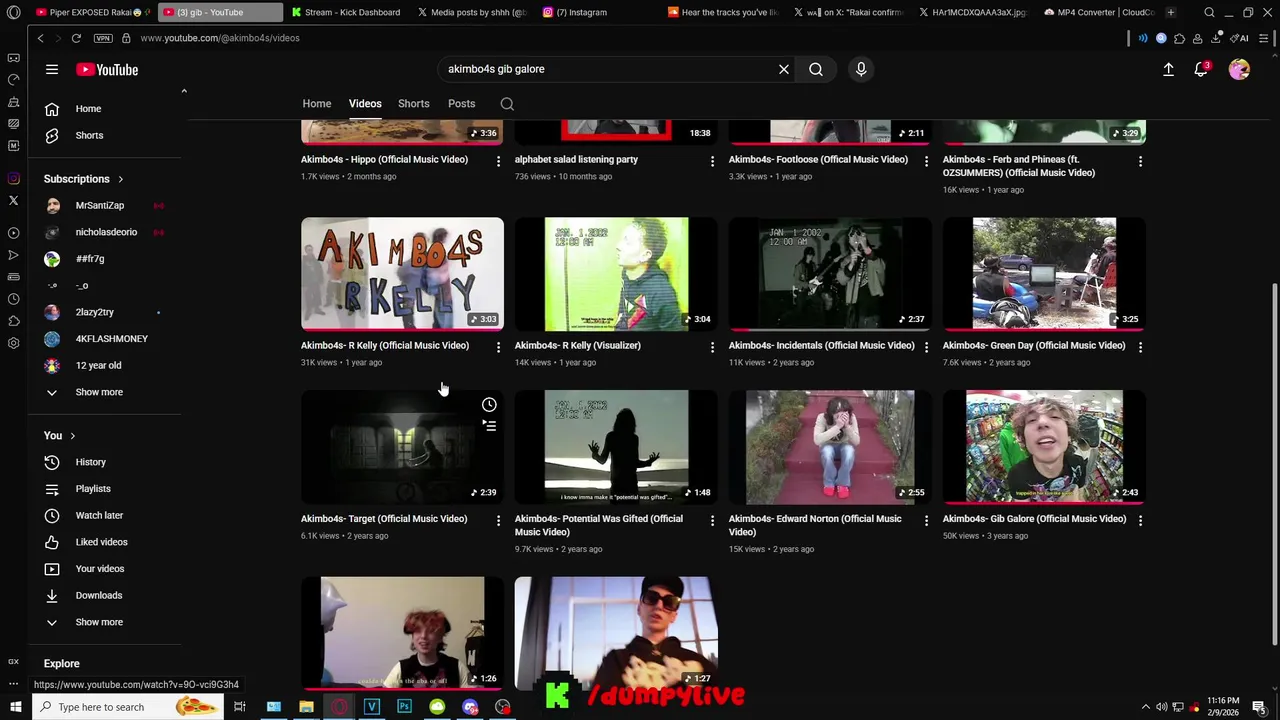The width and height of the screenshot is (1280, 720).
Task: Open the notifications bell
Action: [x=1201, y=69]
